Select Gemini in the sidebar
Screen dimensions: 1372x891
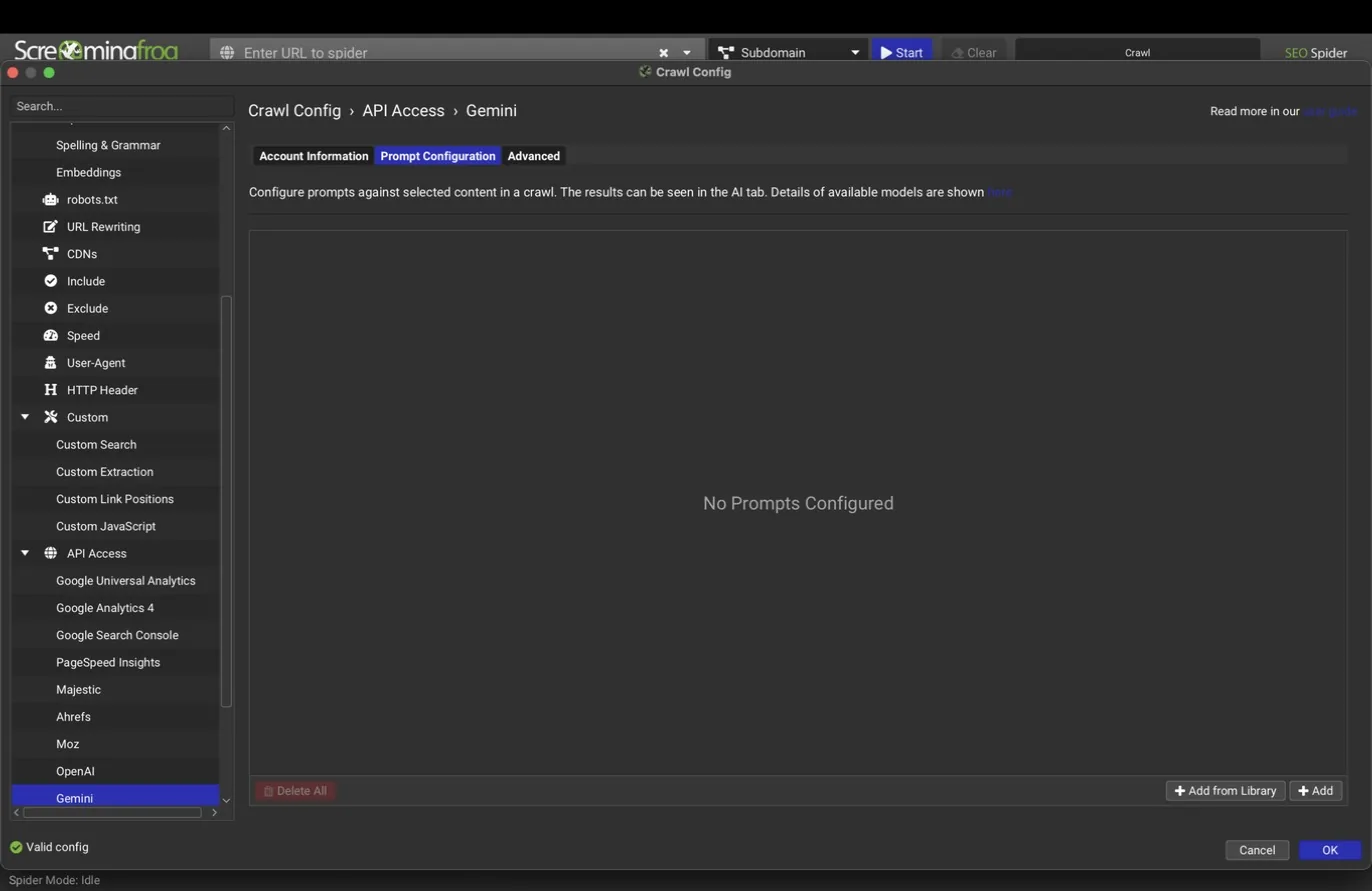coord(115,797)
